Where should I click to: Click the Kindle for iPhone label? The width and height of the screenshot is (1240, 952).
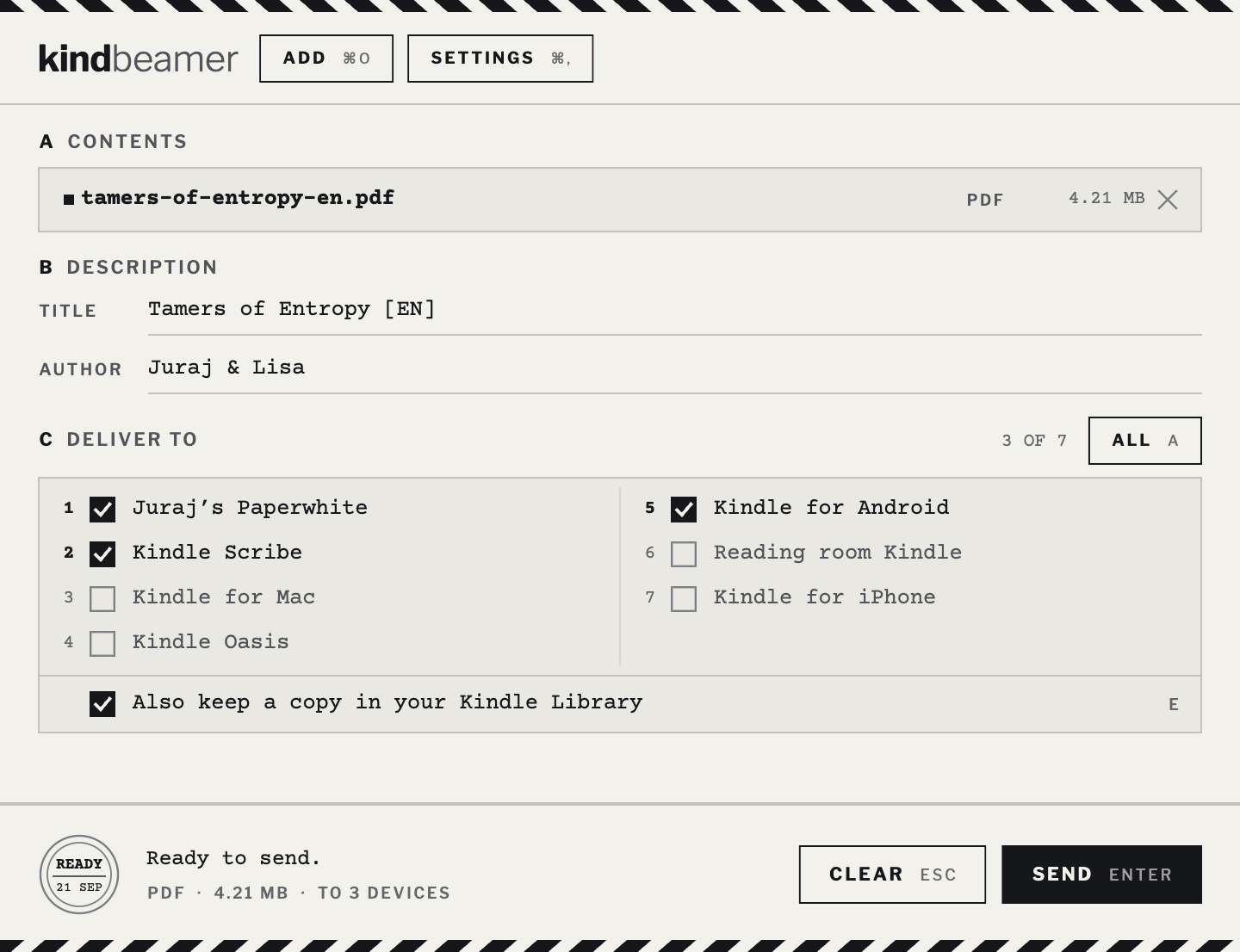825,597
